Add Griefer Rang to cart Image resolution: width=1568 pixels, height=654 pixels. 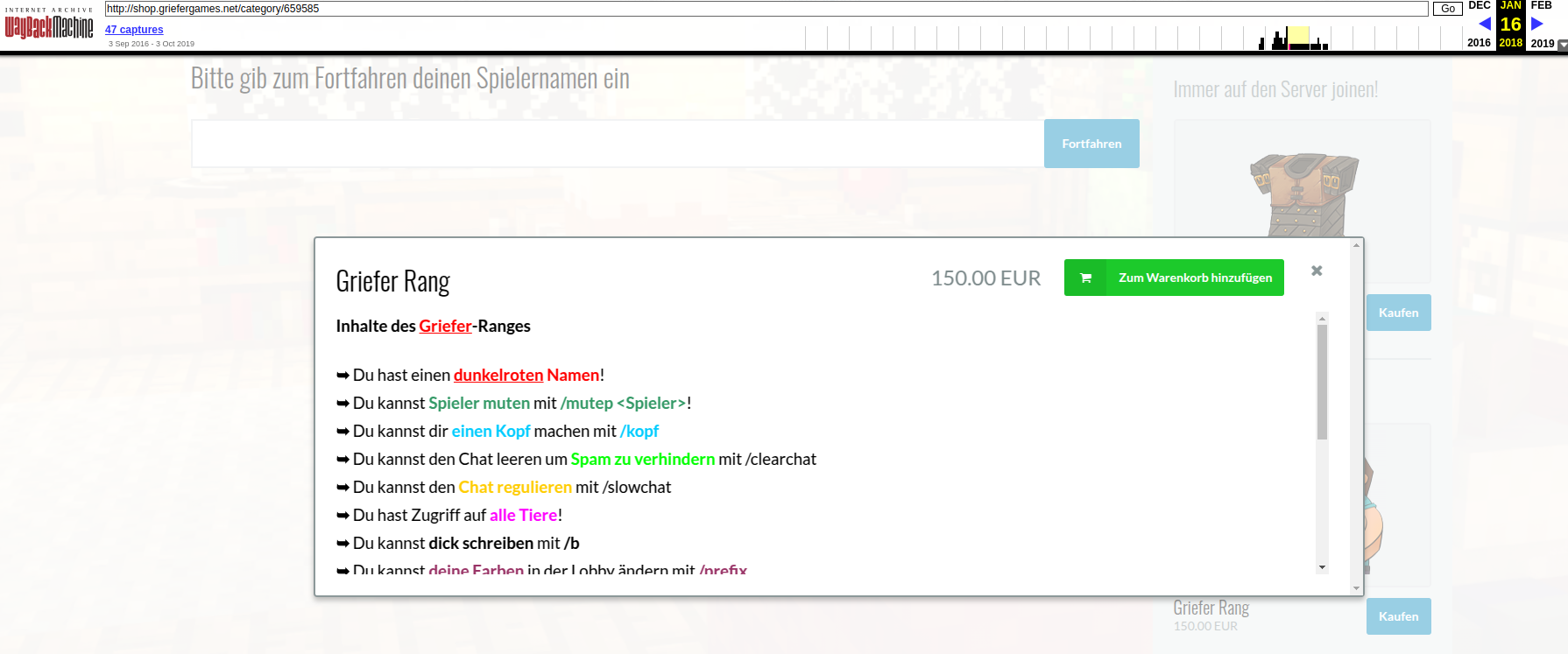pos(1174,278)
